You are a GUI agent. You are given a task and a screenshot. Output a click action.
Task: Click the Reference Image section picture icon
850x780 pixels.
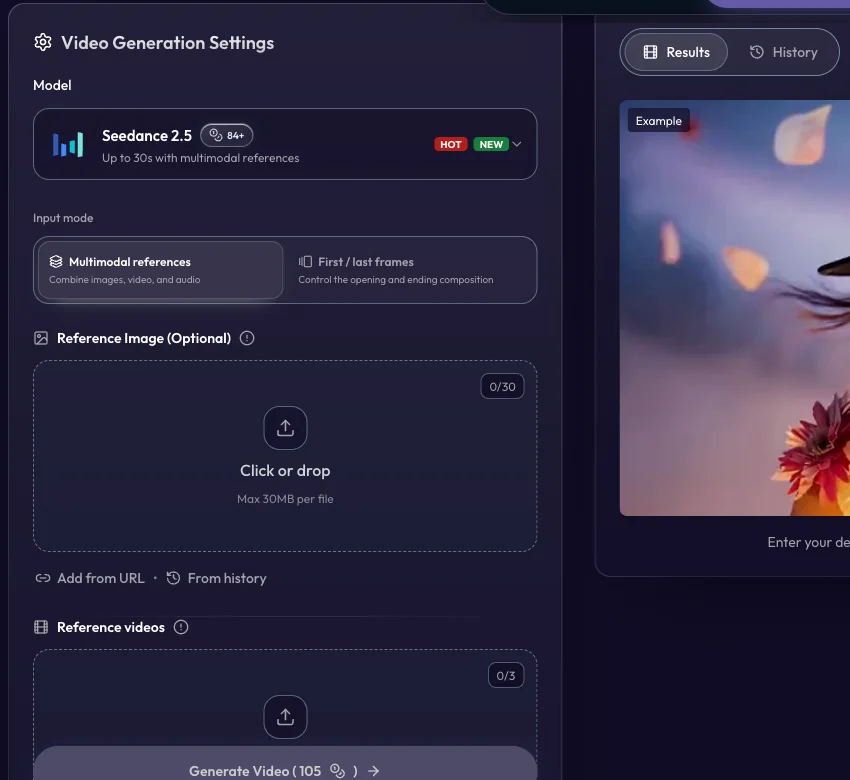point(41,338)
